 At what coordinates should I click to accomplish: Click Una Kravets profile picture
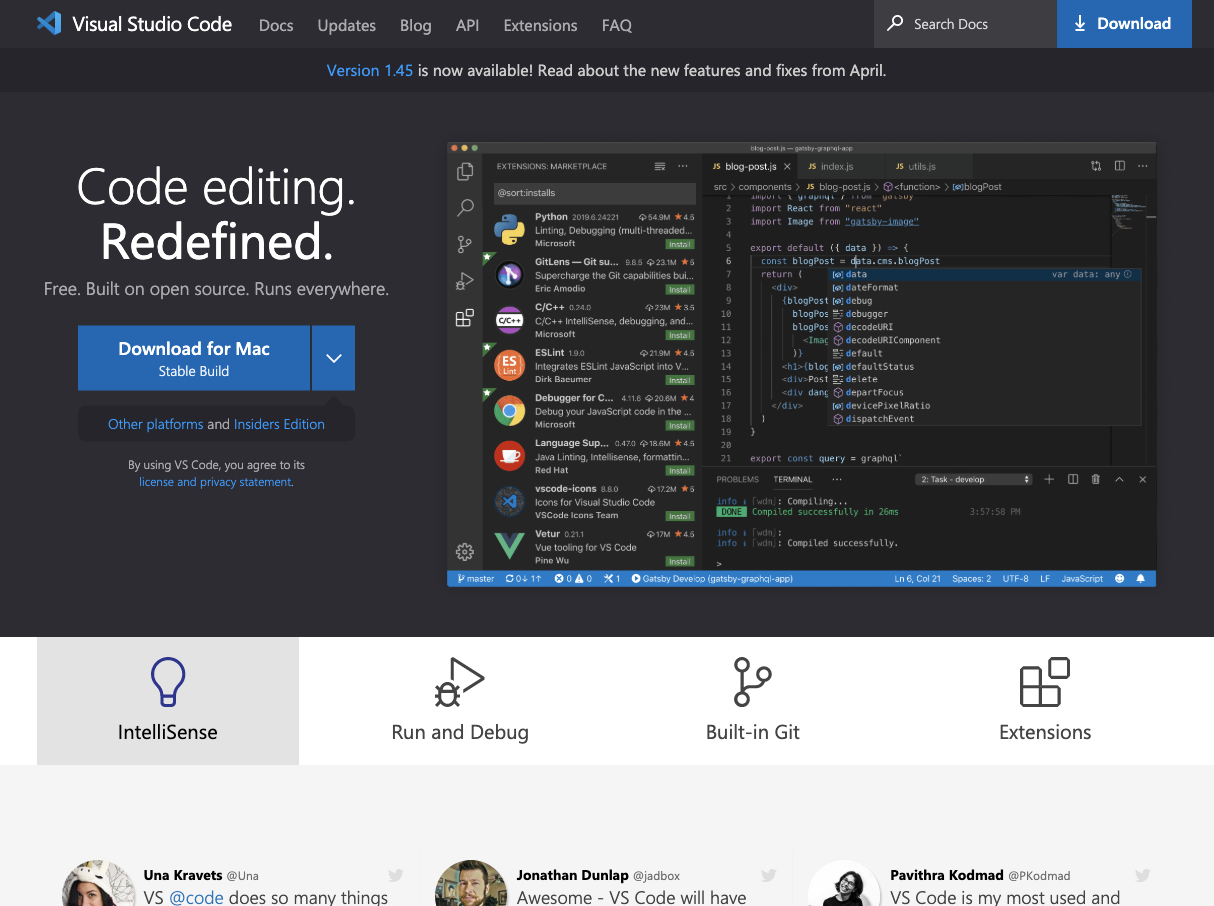coord(99,884)
